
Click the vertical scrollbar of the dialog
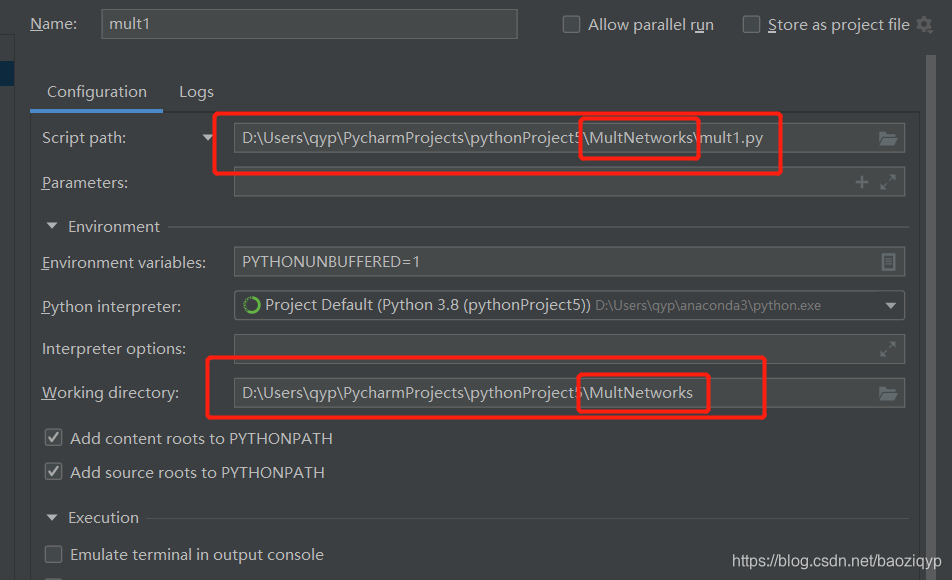tap(931, 316)
